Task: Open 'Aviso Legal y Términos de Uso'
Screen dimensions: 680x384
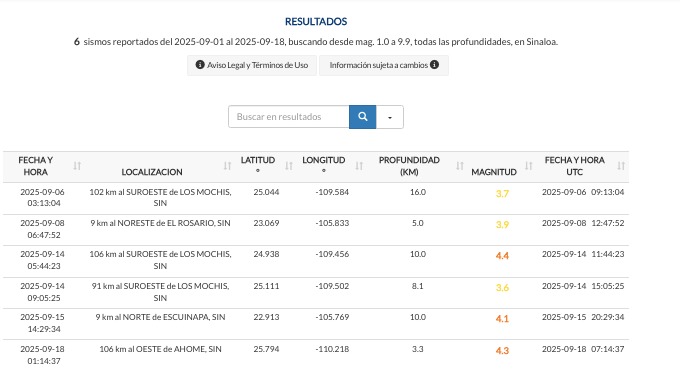Action: 252,65
